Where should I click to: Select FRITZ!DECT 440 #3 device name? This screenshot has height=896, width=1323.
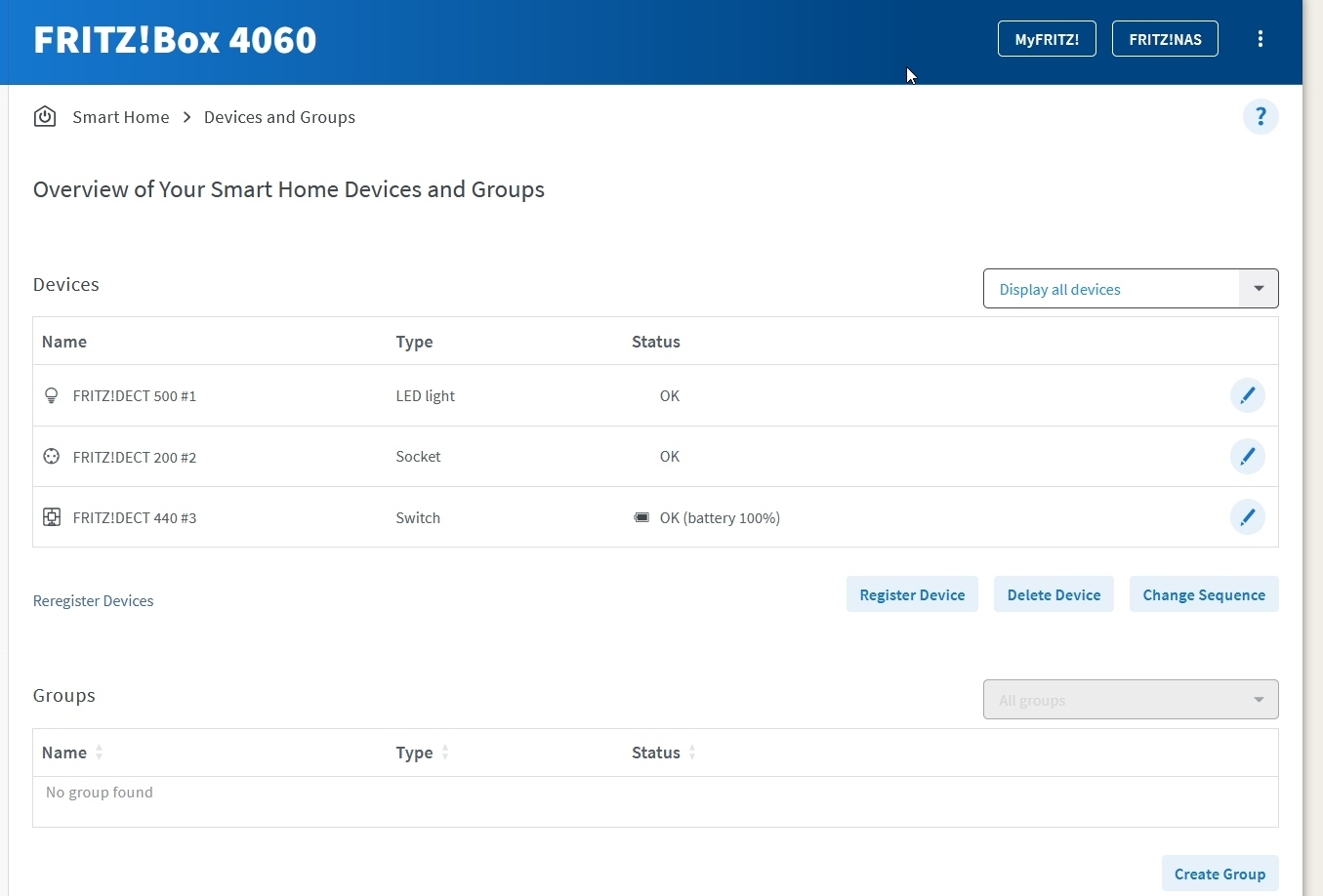click(135, 518)
